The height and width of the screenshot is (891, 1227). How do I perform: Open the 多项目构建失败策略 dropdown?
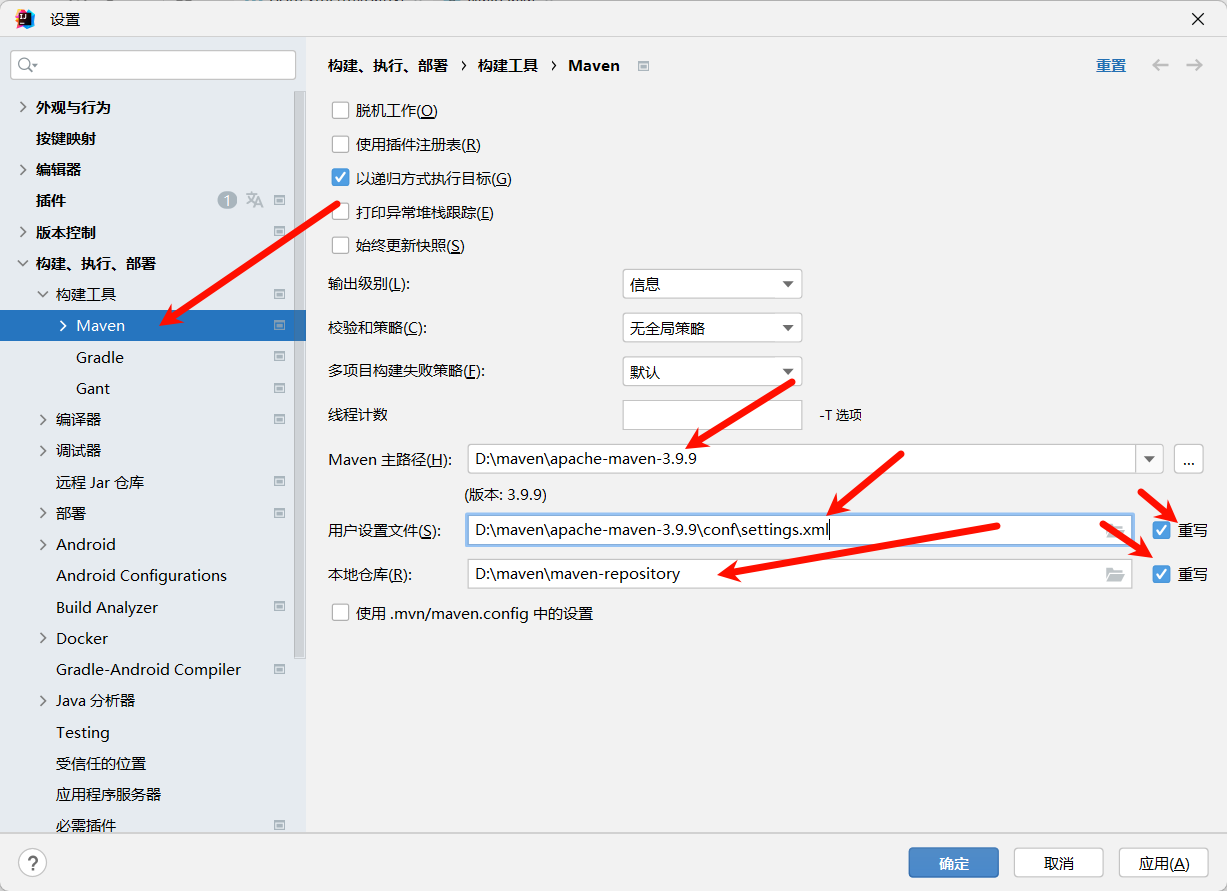click(x=712, y=371)
